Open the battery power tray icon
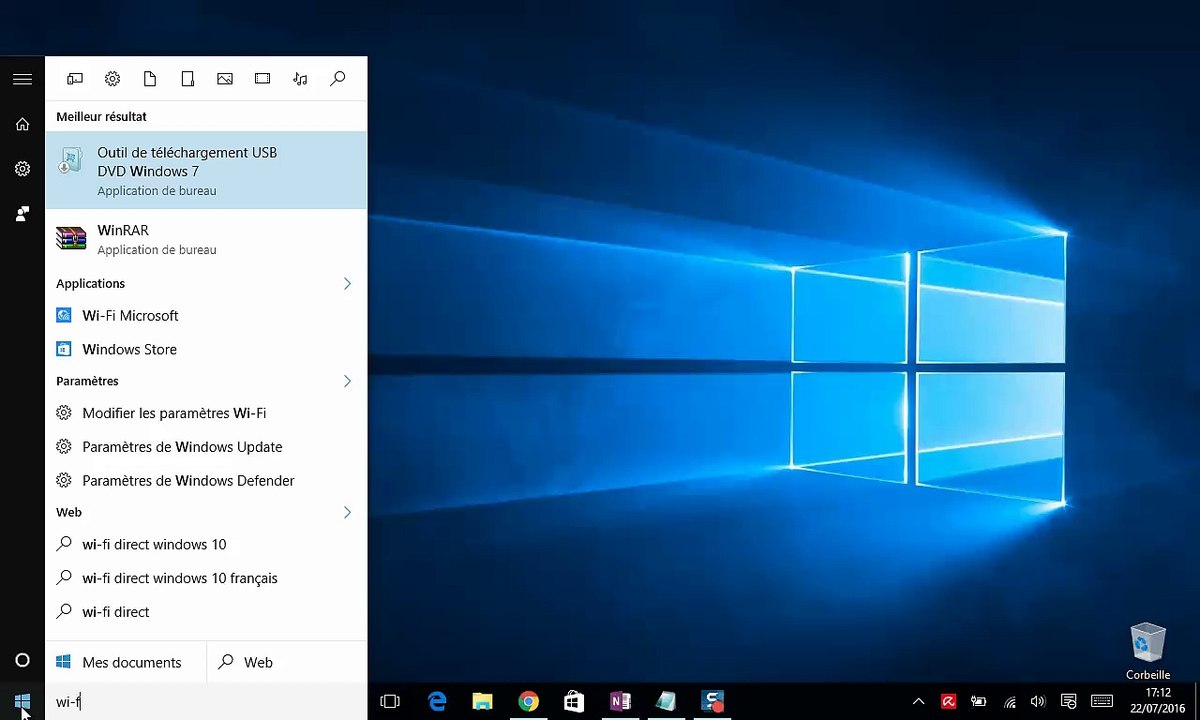Screen dimensions: 1200x720 pos(979,701)
